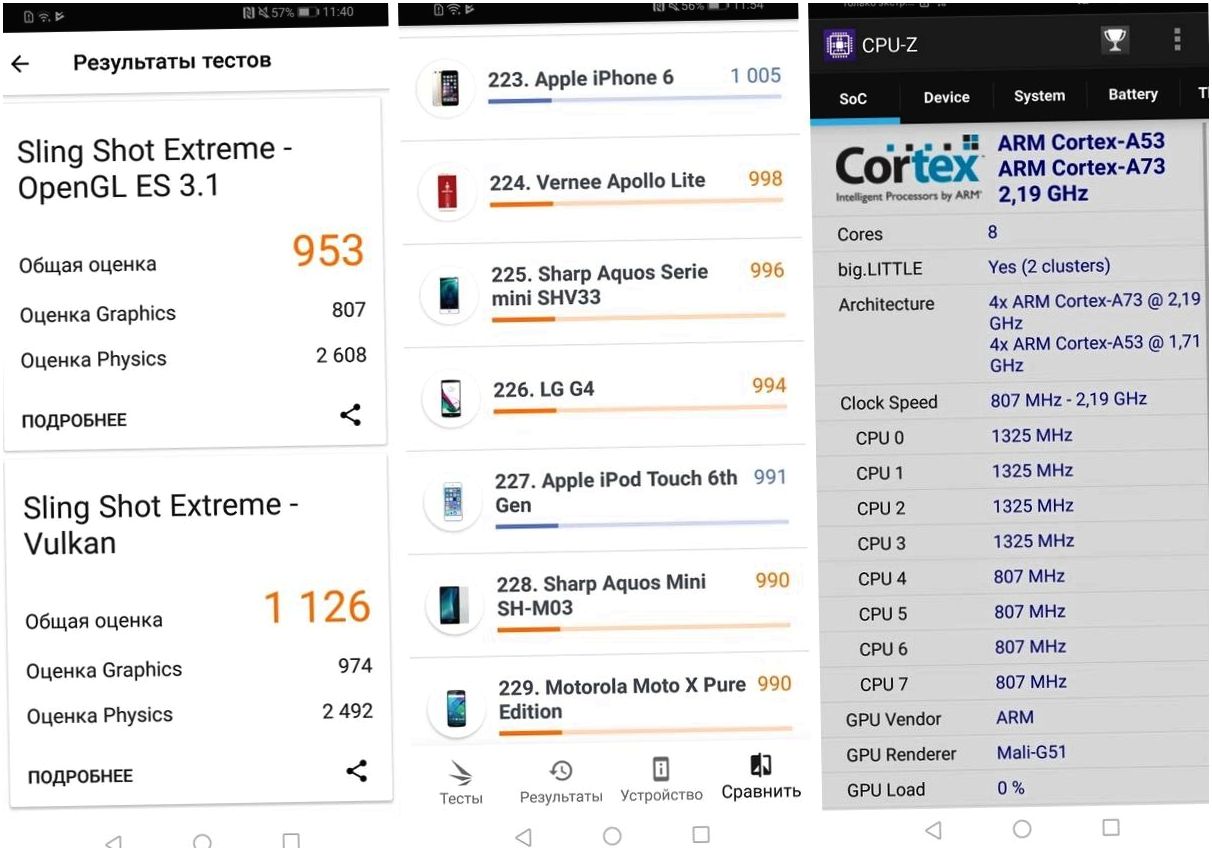Tap Android home button under the 3DMark results screen
The width and height of the screenshot is (1212, 851).
(202, 842)
